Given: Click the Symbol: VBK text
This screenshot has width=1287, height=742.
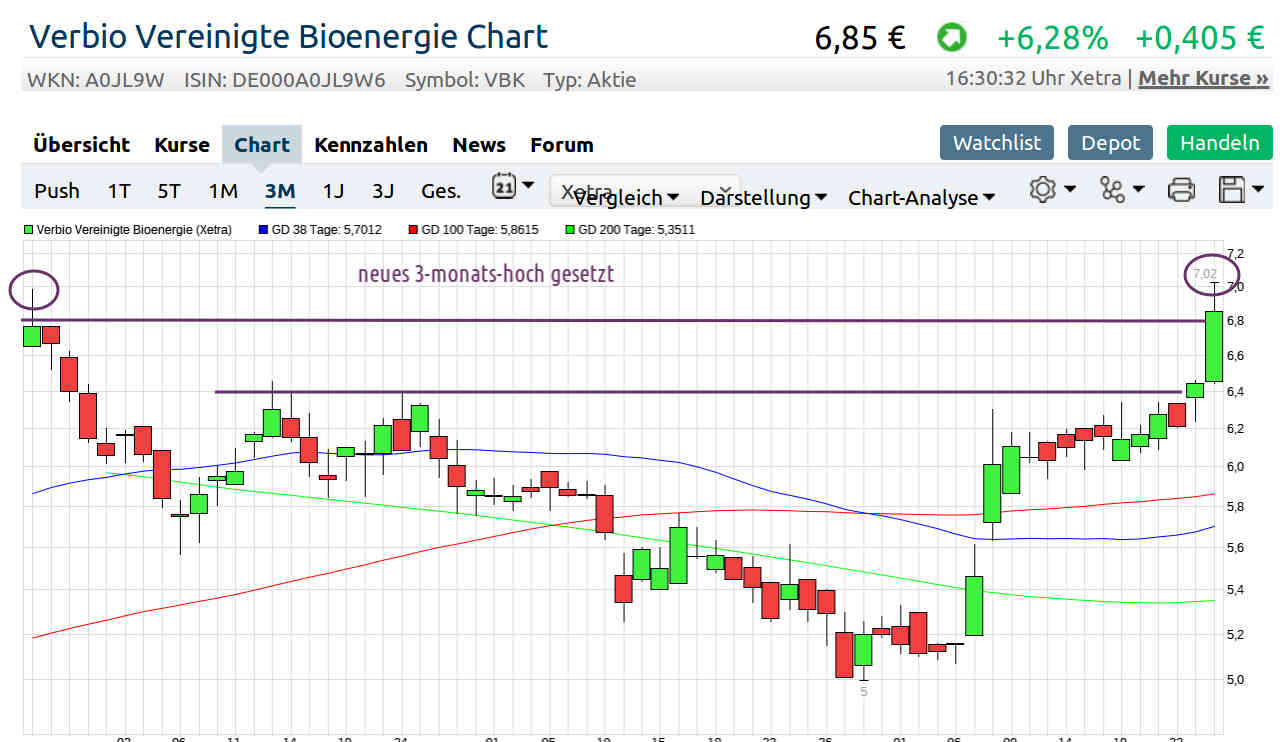Looking at the screenshot, I should (x=465, y=80).
